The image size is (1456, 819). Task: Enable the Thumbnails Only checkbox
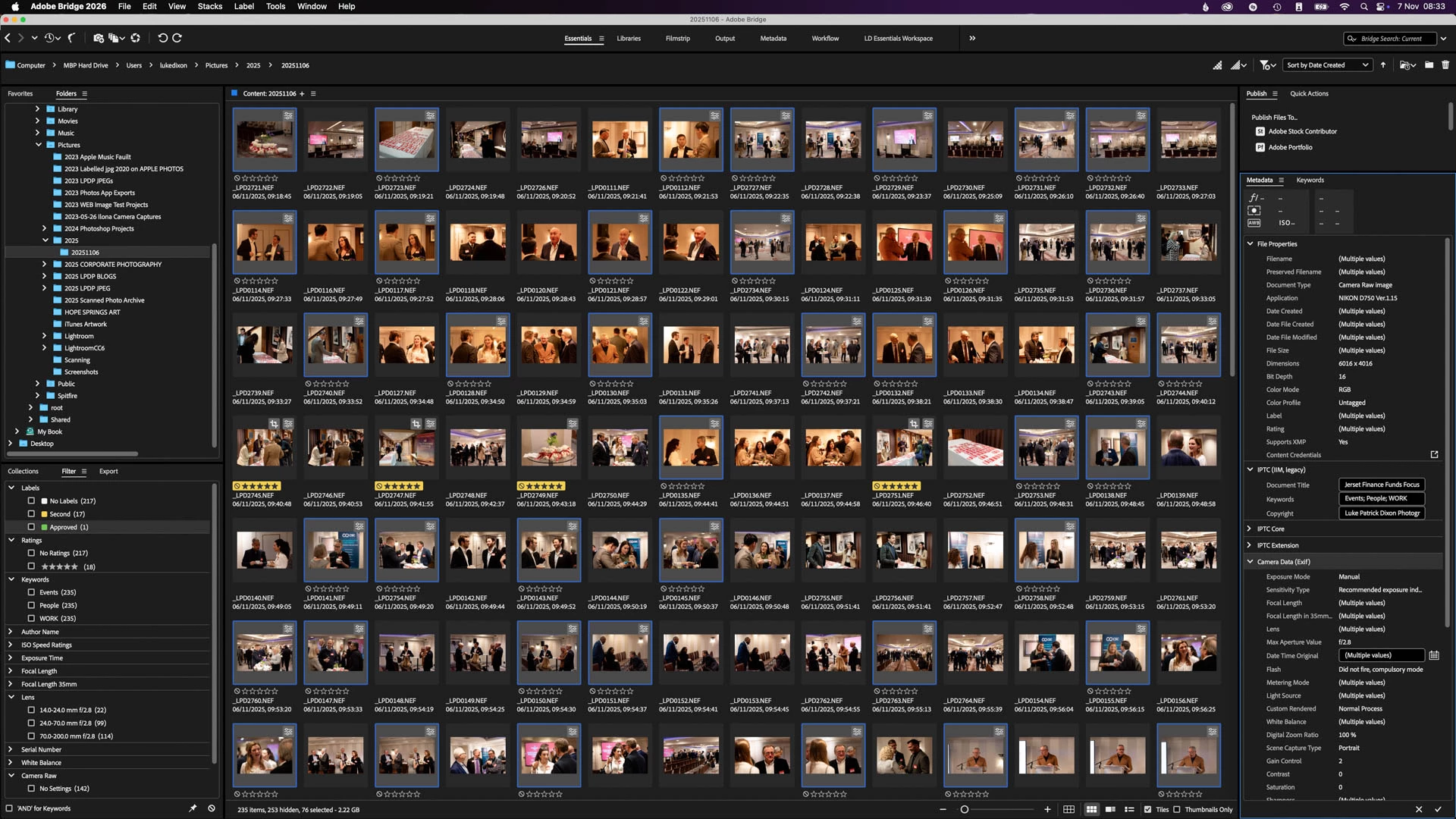pos(1177,809)
